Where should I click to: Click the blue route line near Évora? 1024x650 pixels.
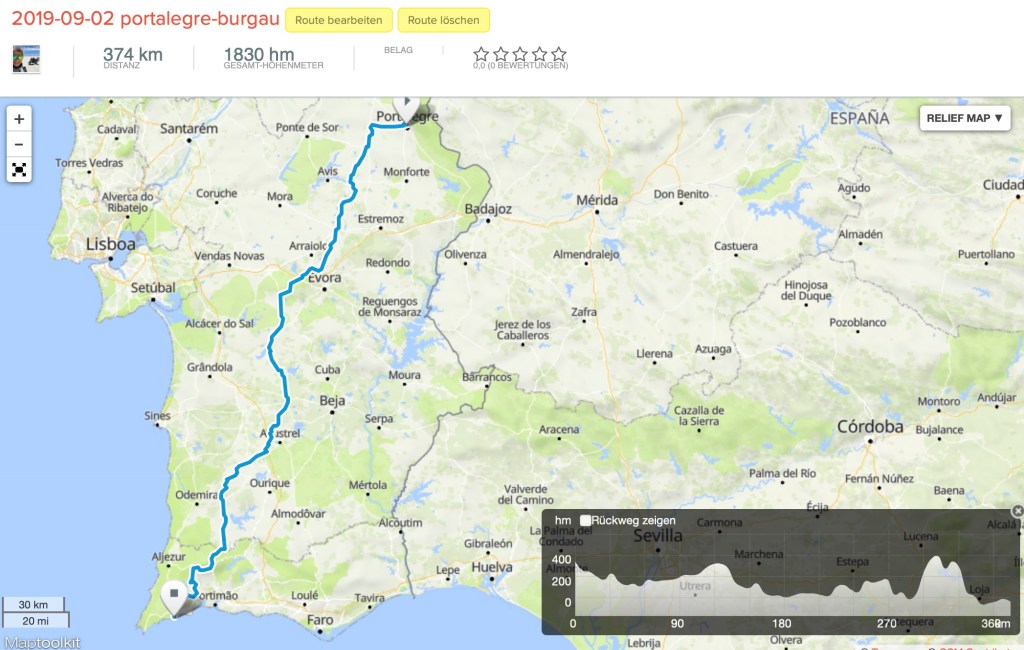[308, 274]
